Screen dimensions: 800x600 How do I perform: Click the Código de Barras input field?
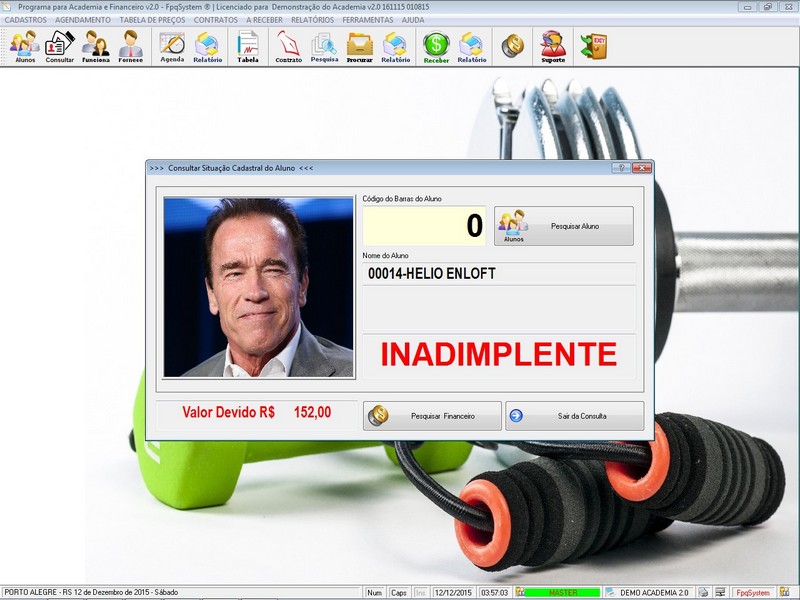coord(424,226)
